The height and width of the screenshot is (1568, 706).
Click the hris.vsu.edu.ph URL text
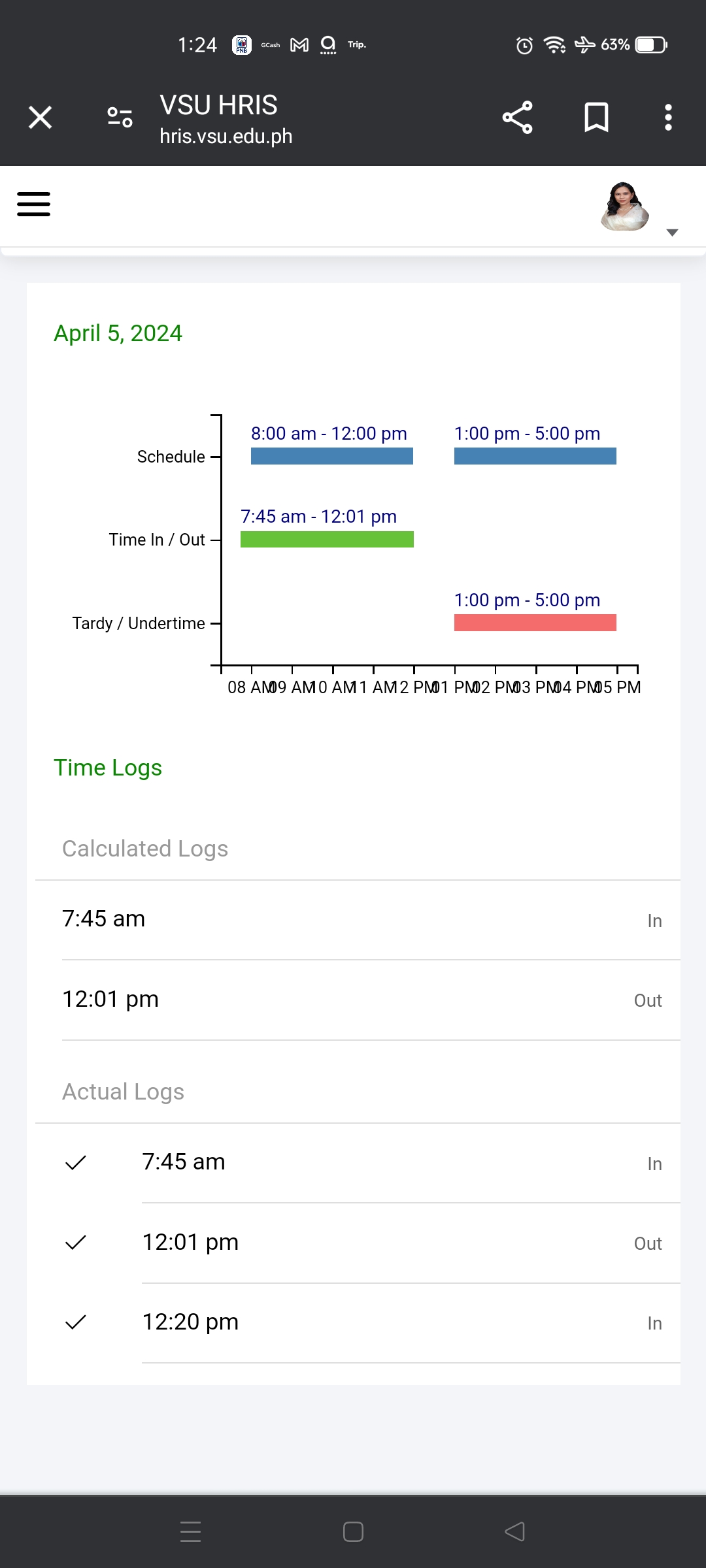click(226, 137)
